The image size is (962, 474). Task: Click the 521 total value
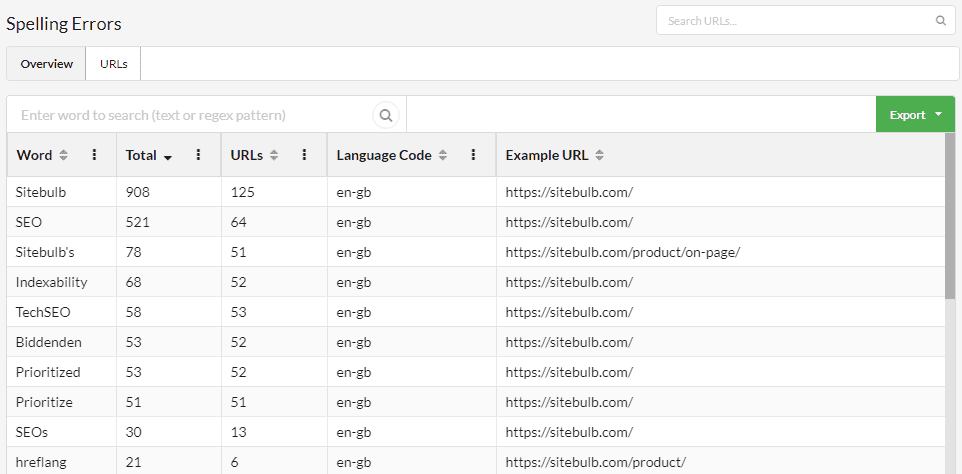(x=137, y=222)
